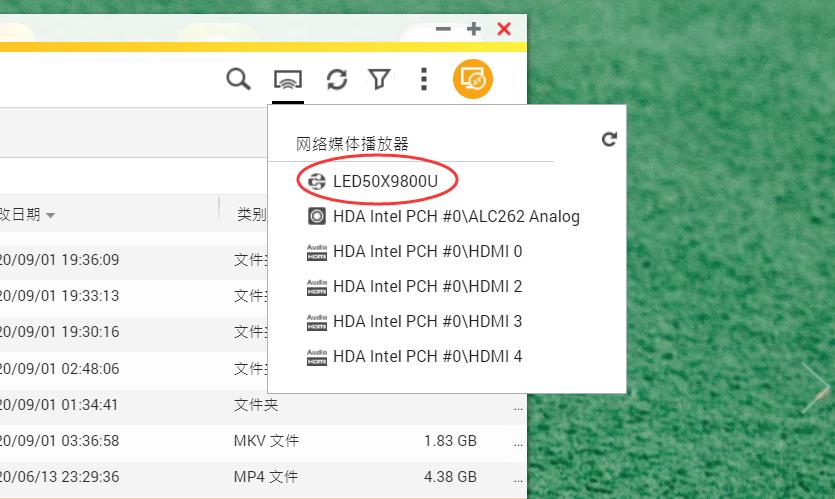Click the HDMI 2 audio icon
The height and width of the screenshot is (499, 835).
click(317, 287)
